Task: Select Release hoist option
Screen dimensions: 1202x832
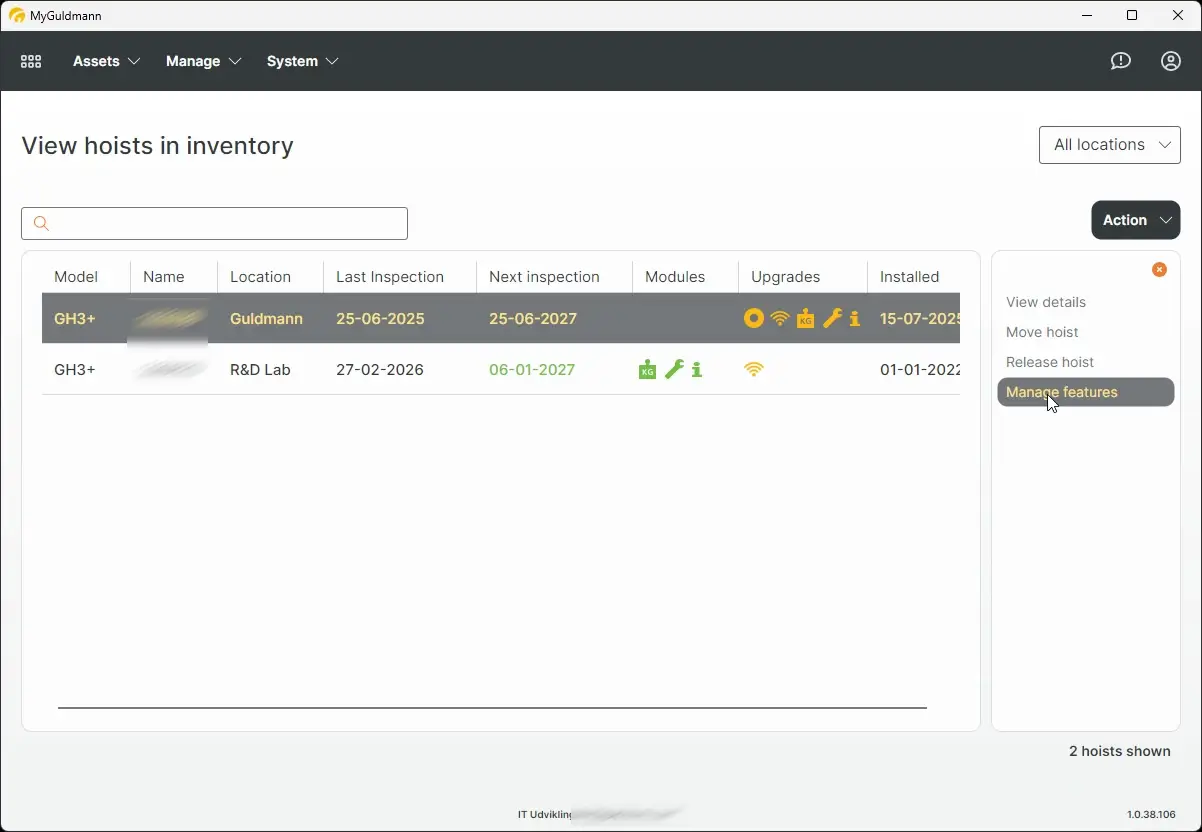Action: click(1049, 362)
